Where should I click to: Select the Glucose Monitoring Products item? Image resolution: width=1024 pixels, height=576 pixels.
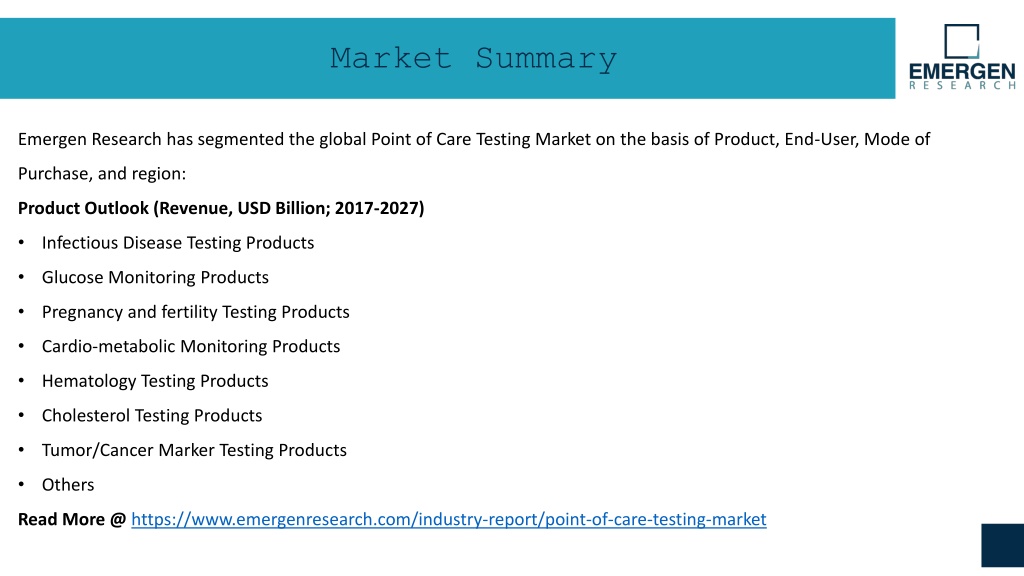pyautogui.click(x=155, y=278)
